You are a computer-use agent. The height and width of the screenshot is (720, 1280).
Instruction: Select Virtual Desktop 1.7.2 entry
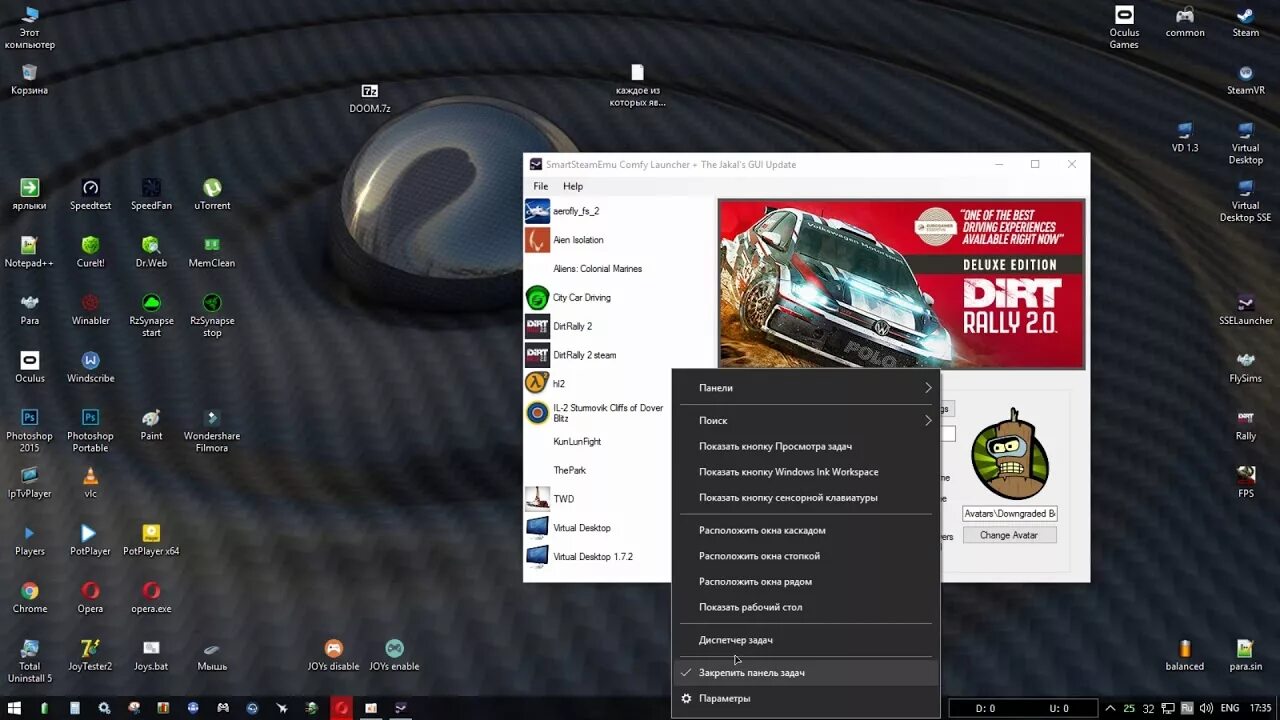[x=597, y=556]
